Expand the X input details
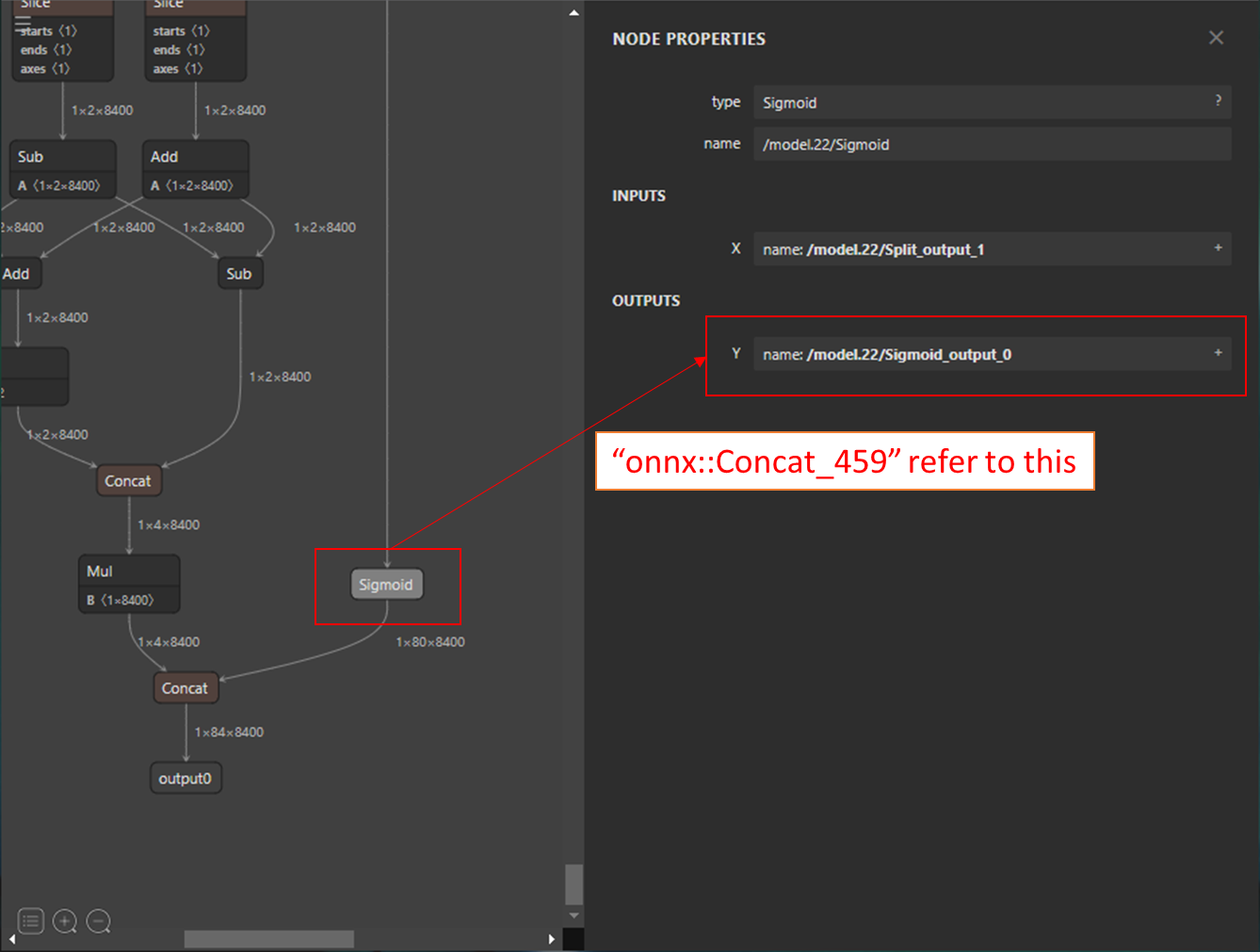 pos(1218,248)
